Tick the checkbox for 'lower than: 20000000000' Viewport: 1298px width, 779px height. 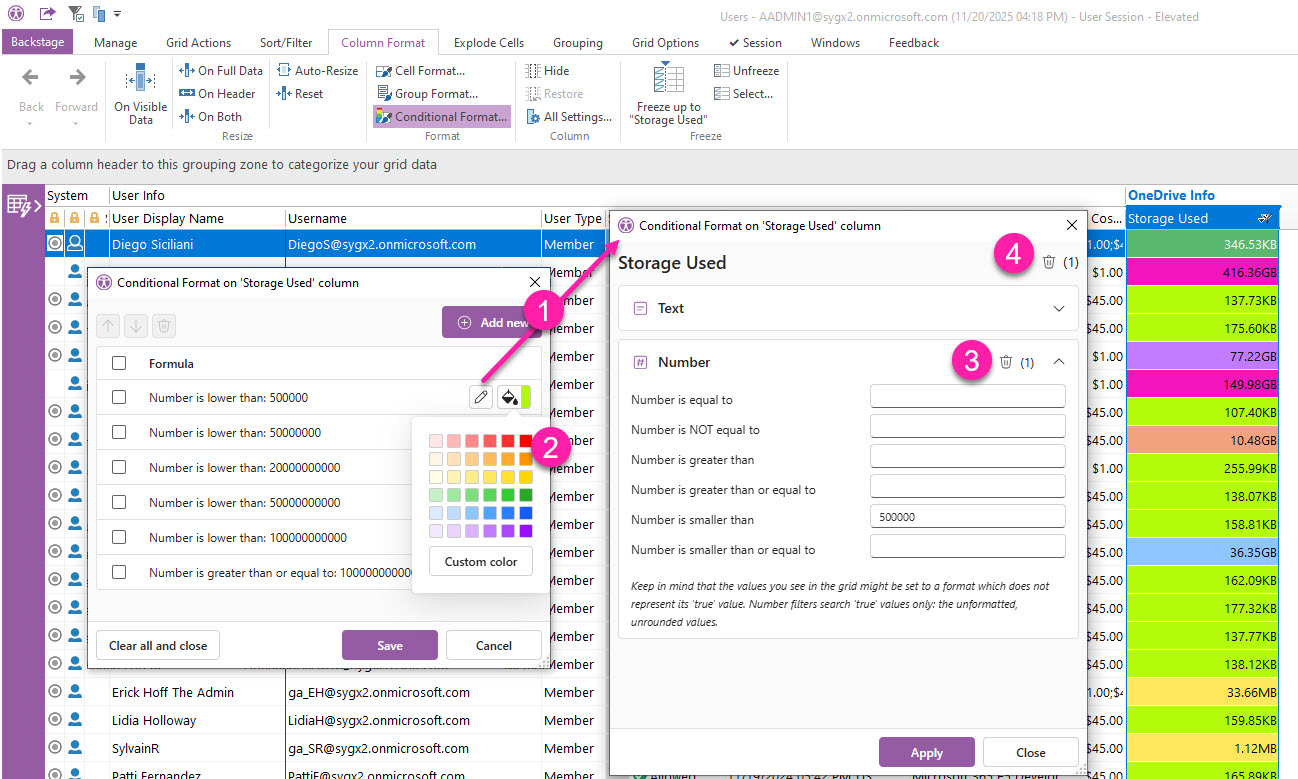[x=119, y=468]
